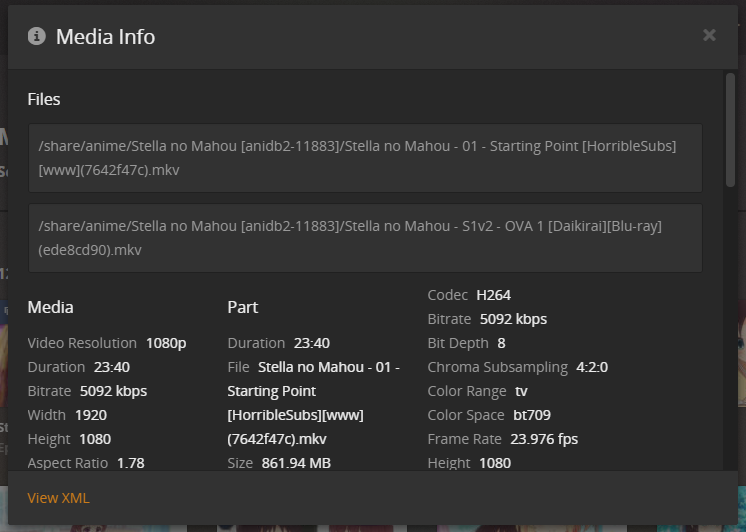Click the Codec value H264
Image resolution: width=746 pixels, height=532 pixels.
pos(493,295)
